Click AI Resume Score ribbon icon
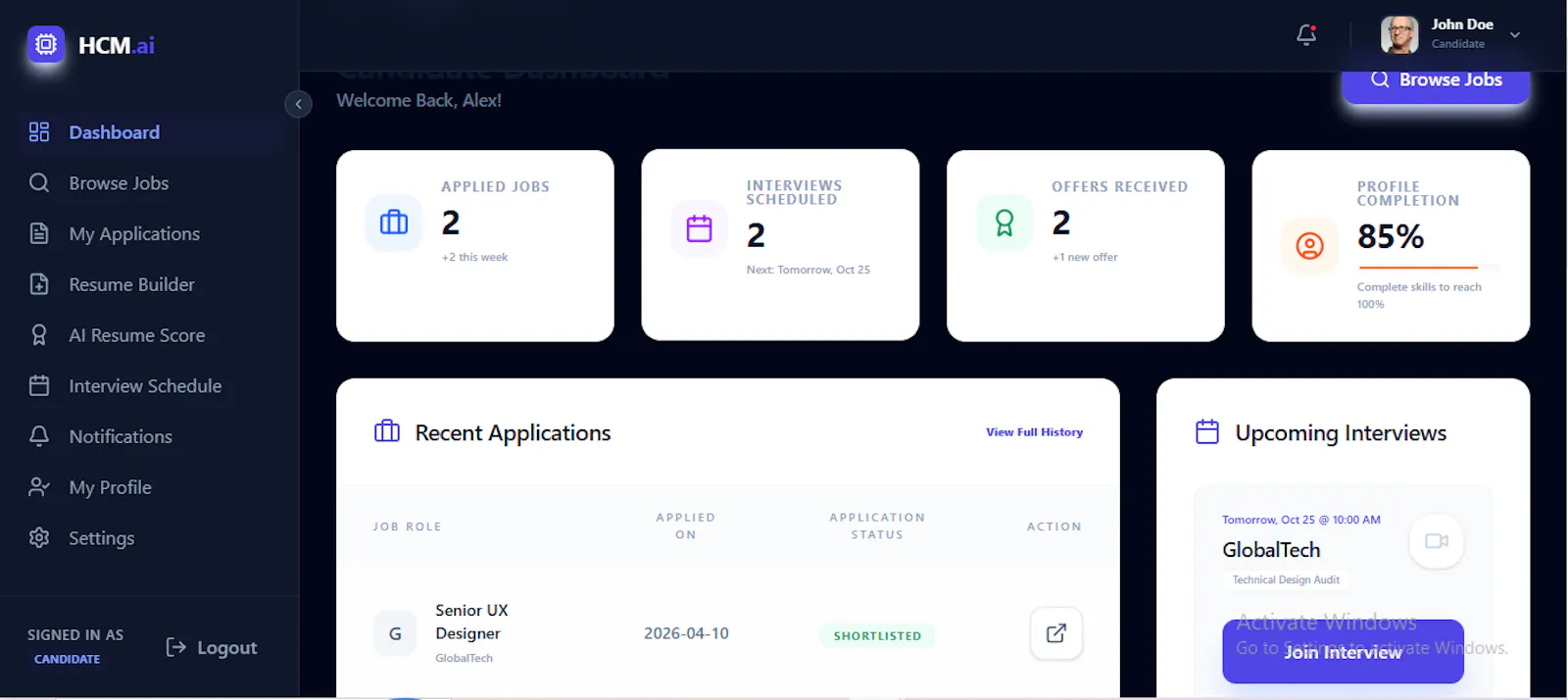 (39, 335)
